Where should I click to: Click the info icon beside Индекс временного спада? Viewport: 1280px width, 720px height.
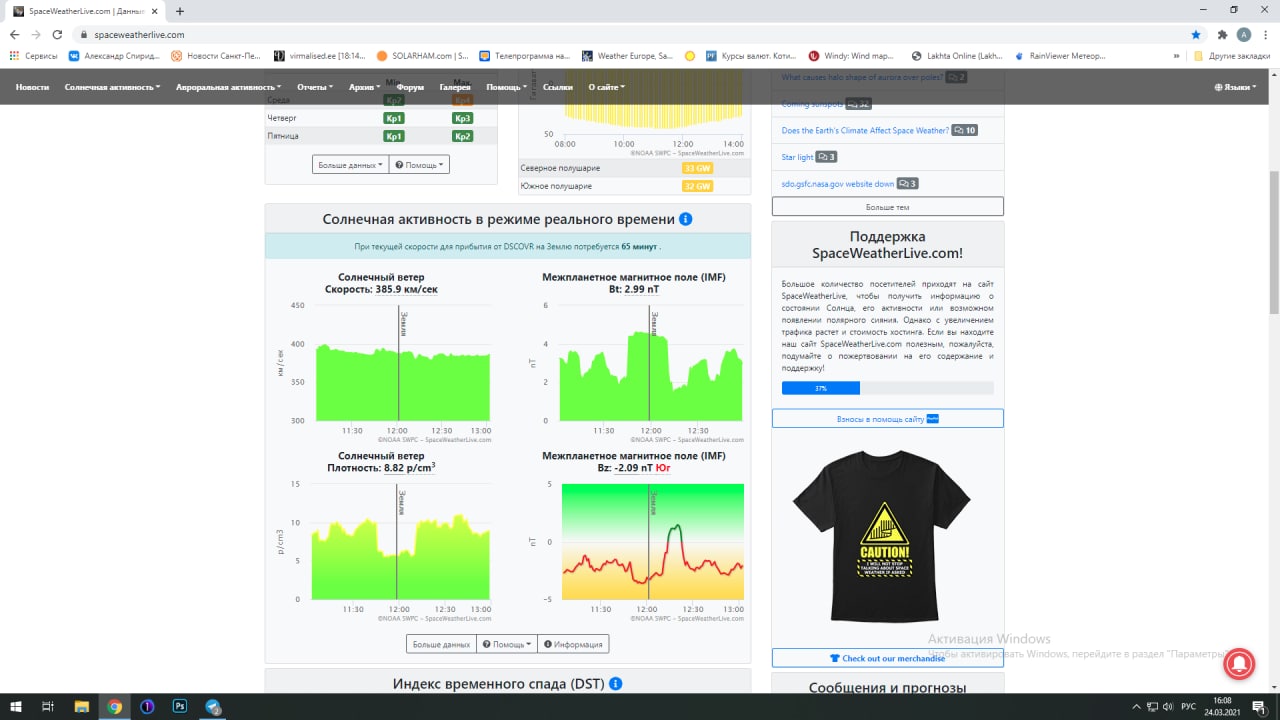(616, 684)
